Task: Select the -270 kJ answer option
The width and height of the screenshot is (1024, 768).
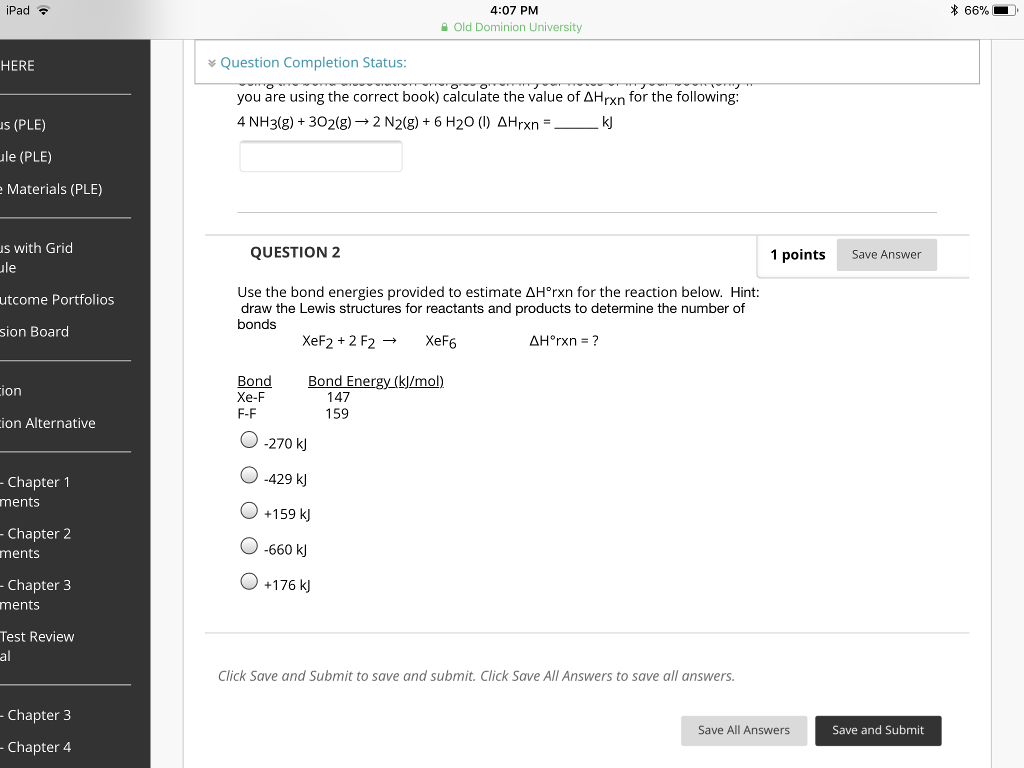Action: pyautogui.click(x=249, y=439)
